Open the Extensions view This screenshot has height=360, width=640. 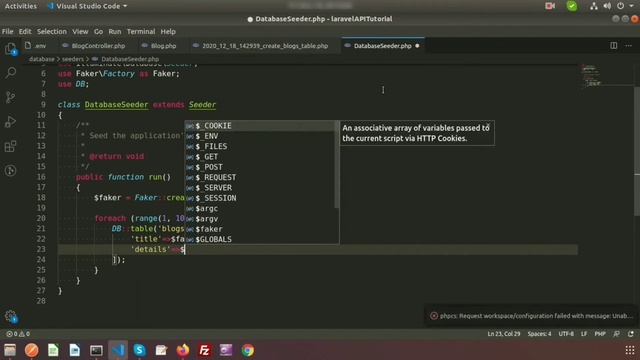click(x=11, y=146)
